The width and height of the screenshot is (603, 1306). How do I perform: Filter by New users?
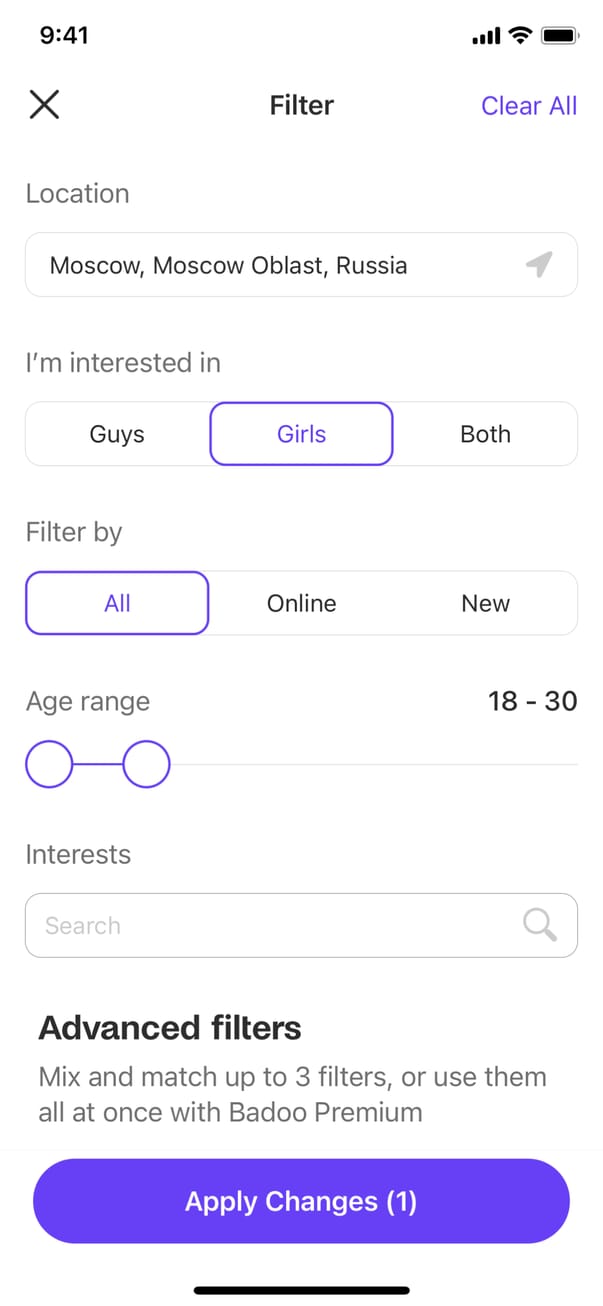point(485,603)
